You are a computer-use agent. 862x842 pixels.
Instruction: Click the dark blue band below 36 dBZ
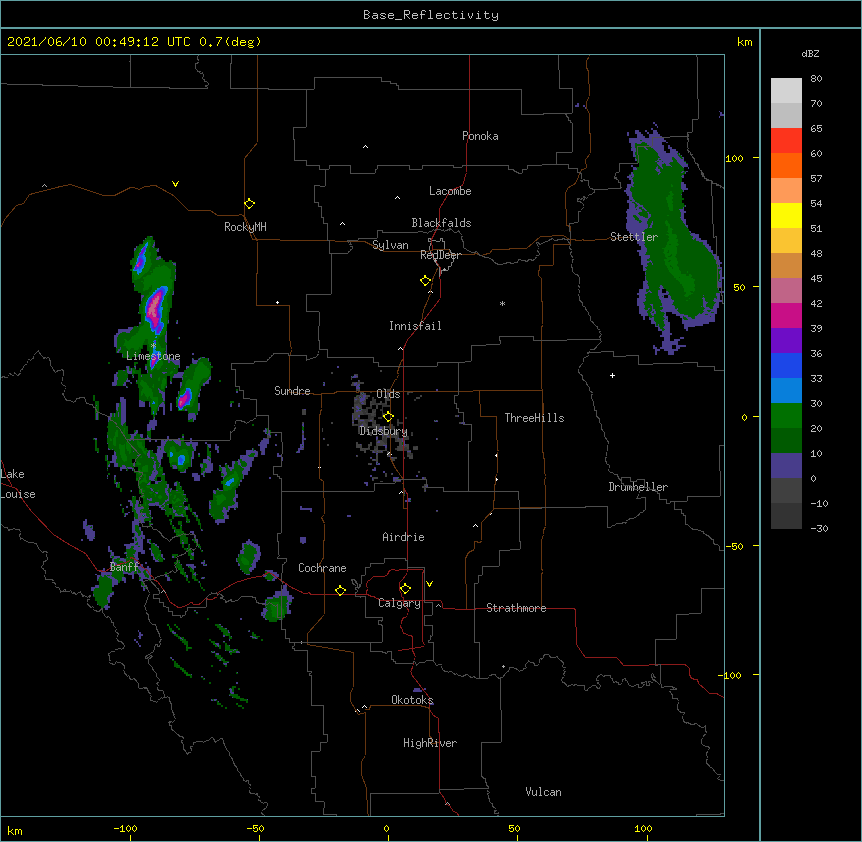pyautogui.click(x=786, y=365)
